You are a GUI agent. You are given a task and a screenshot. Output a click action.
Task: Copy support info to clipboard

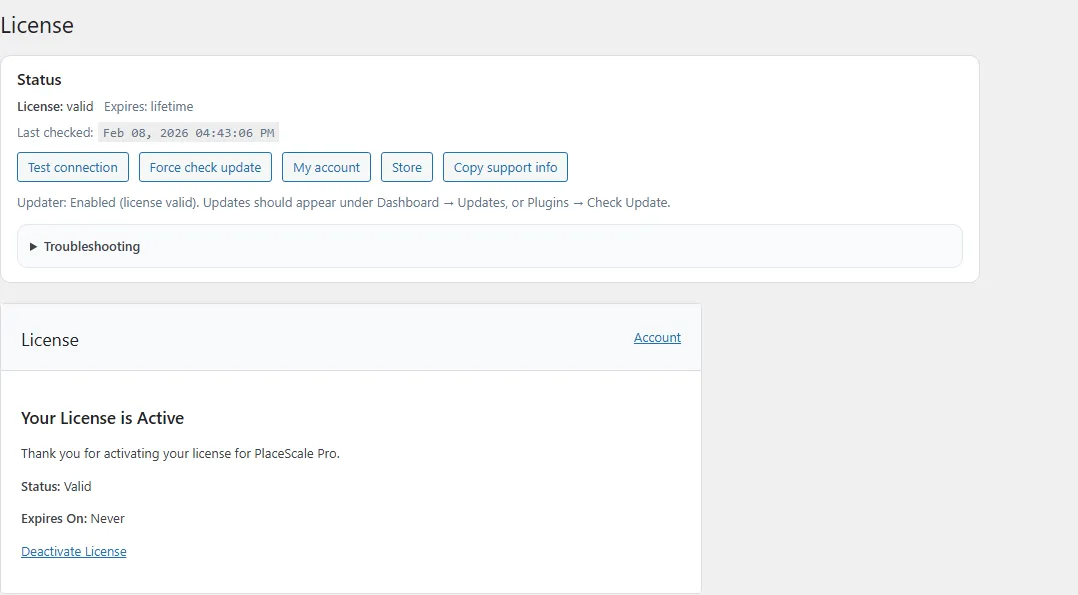coord(505,167)
